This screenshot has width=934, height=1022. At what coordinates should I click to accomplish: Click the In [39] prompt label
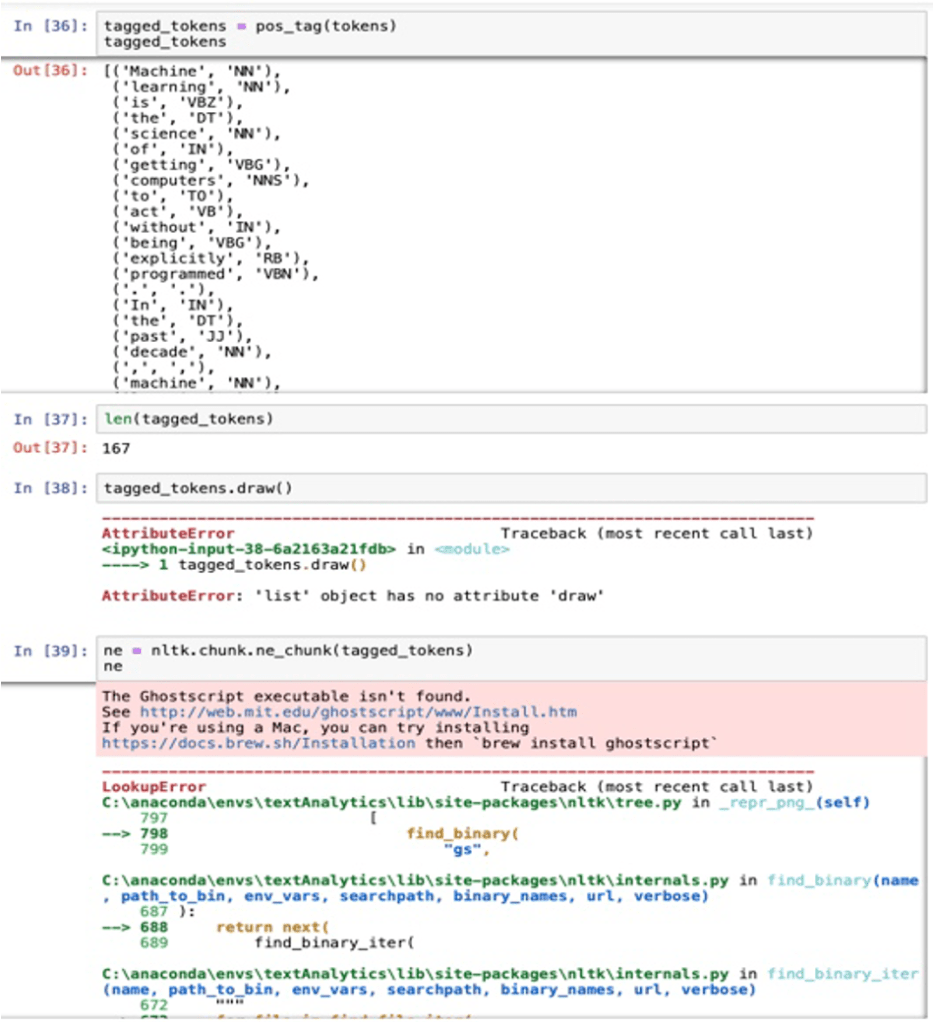pyautogui.click(x=49, y=651)
